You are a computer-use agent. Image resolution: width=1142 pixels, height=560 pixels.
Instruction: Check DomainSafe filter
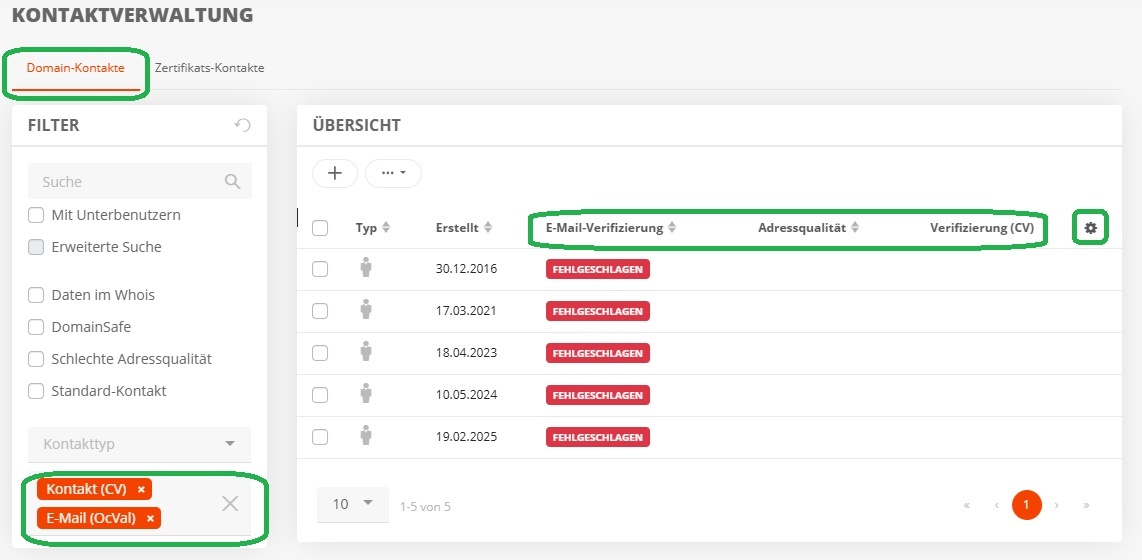36,327
